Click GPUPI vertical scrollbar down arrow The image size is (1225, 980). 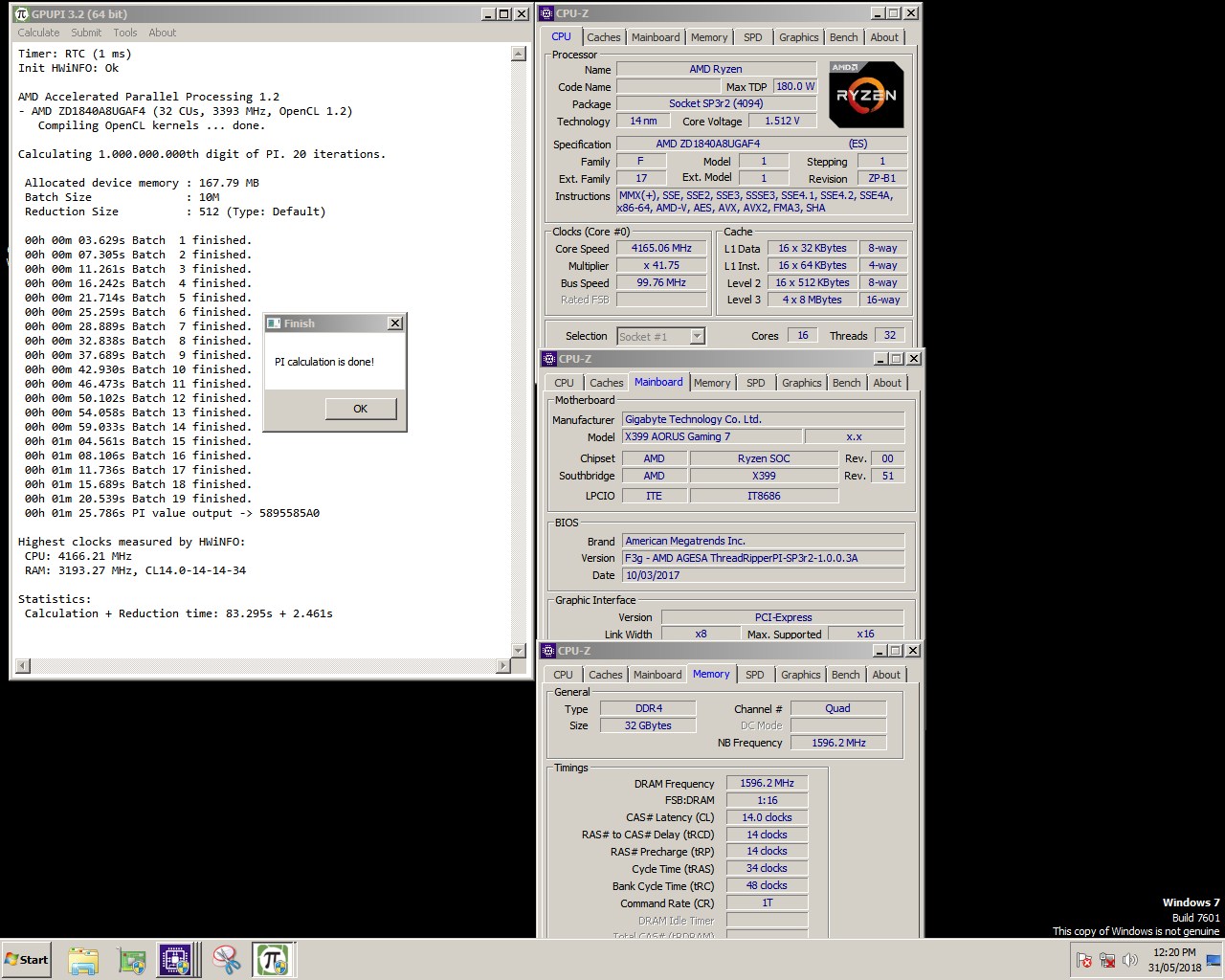pos(519,651)
